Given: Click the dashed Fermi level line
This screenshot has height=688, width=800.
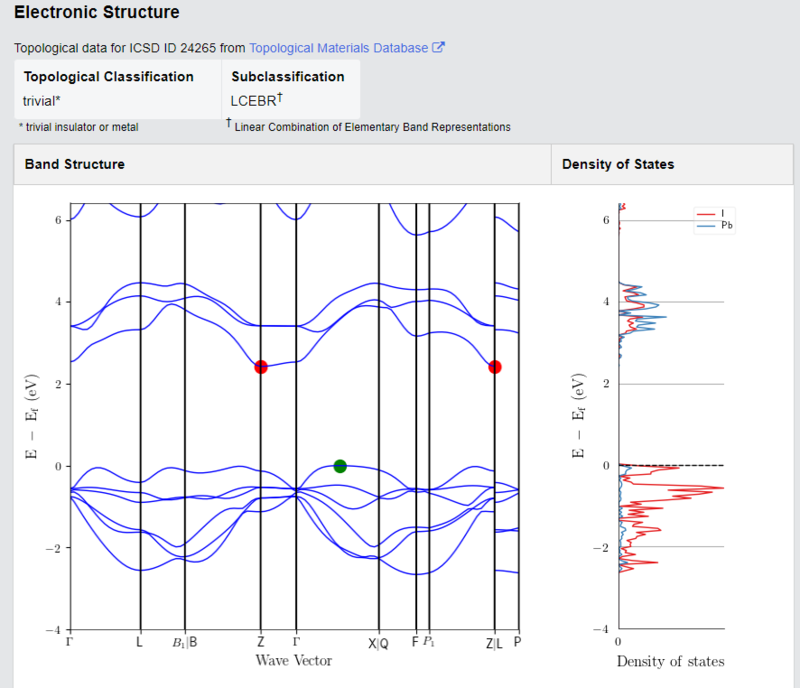Looking at the screenshot, I should 671,465.
